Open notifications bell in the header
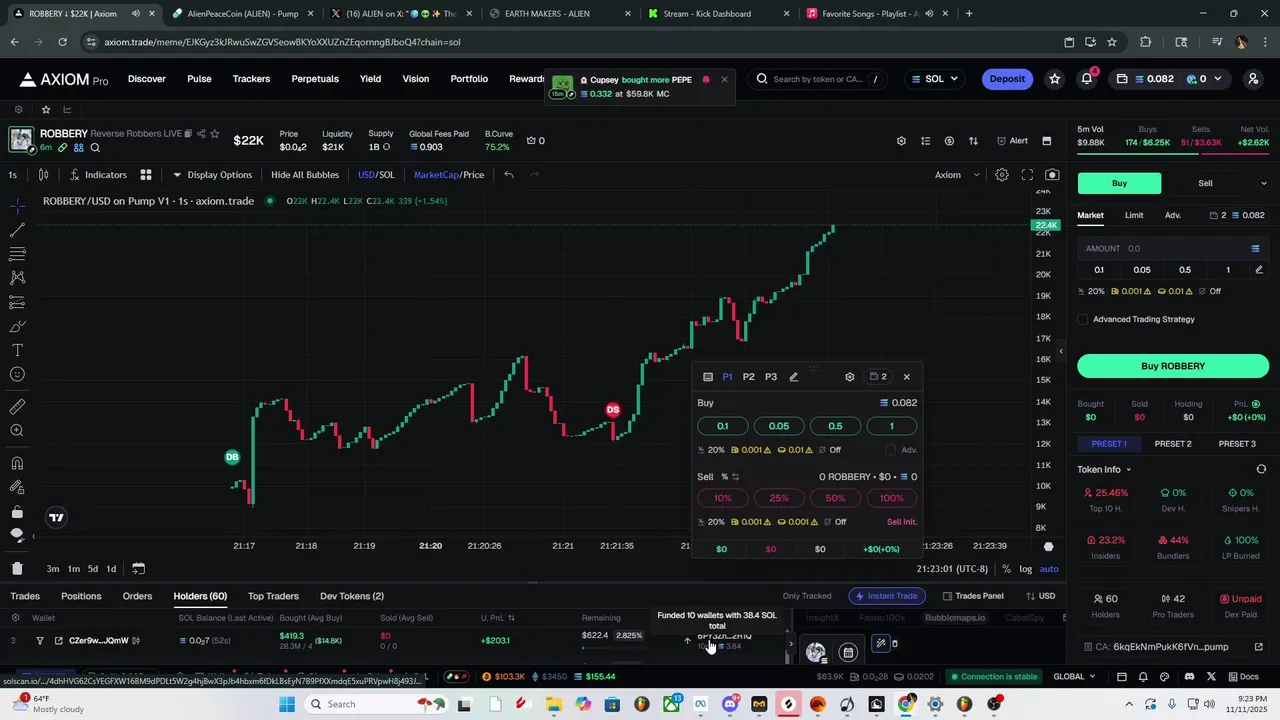The image size is (1280, 720). coord(1087,79)
